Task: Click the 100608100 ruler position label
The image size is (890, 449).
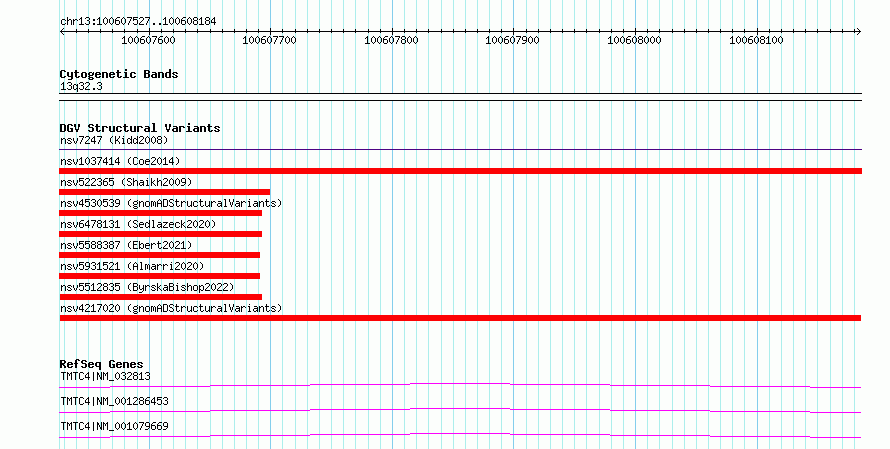Action: pos(756,40)
